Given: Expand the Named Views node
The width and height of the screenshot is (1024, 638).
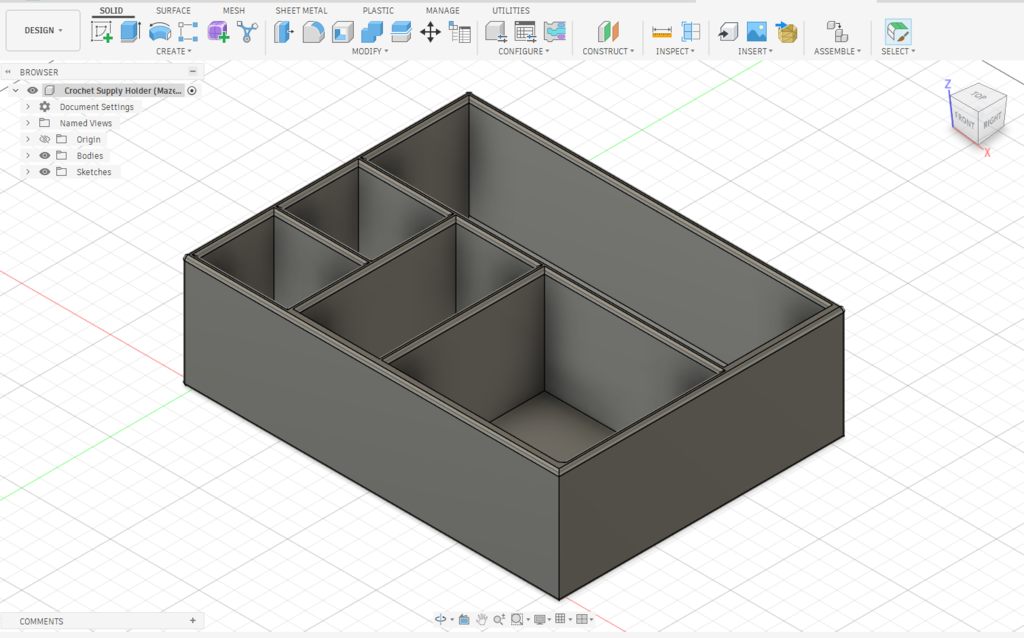Looking at the screenshot, I should coord(28,123).
